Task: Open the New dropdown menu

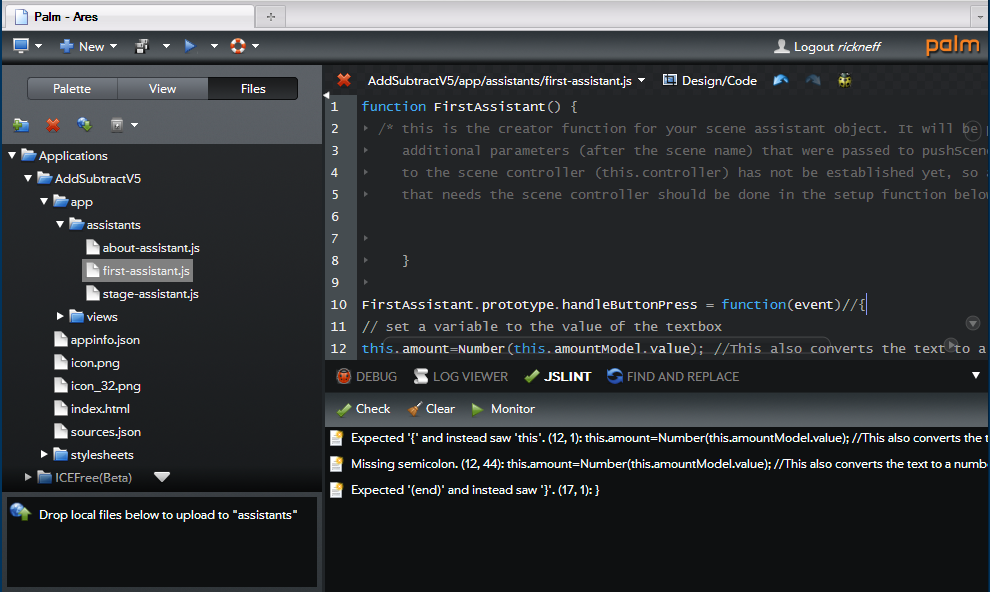Action: [89, 46]
